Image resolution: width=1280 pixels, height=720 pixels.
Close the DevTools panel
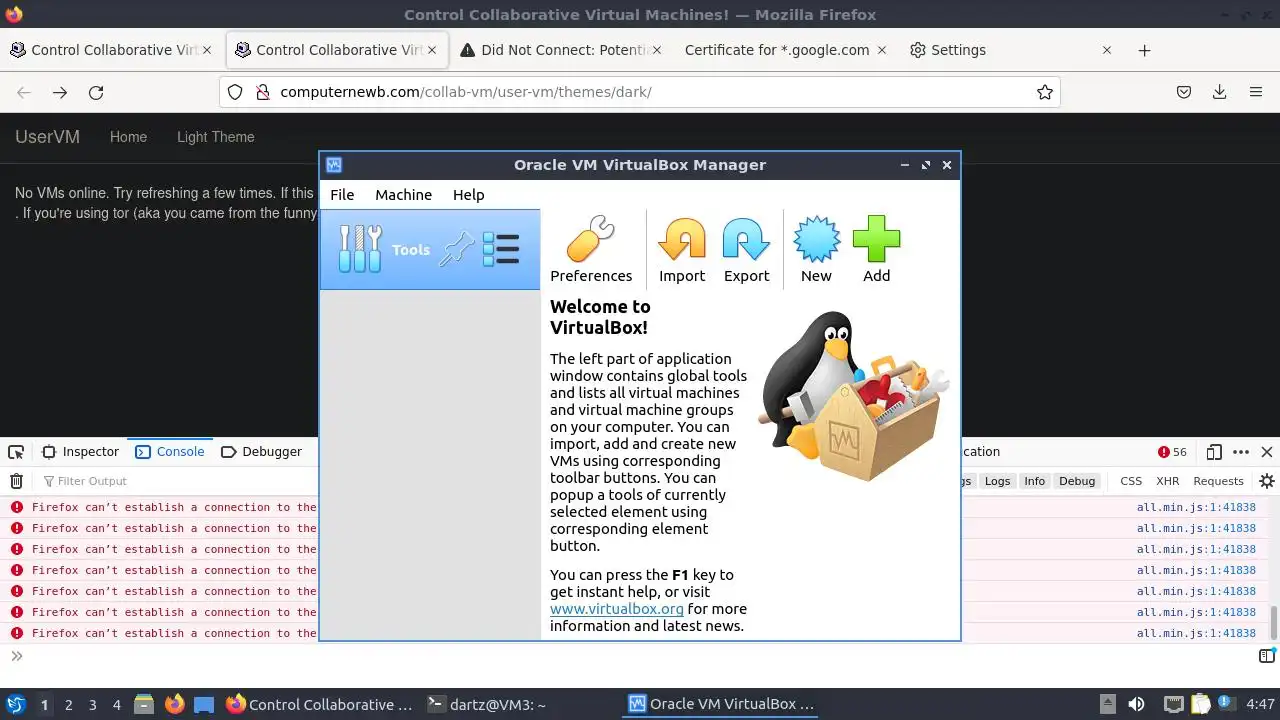(1267, 452)
